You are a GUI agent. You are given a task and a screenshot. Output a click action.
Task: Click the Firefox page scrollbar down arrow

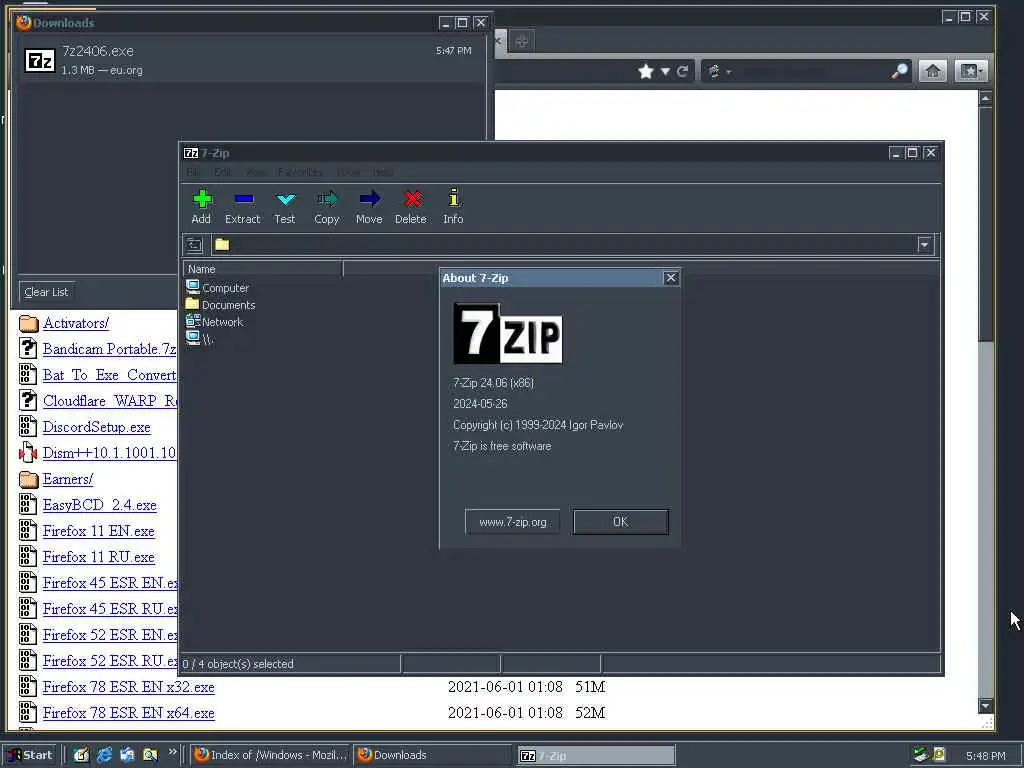pos(985,706)
